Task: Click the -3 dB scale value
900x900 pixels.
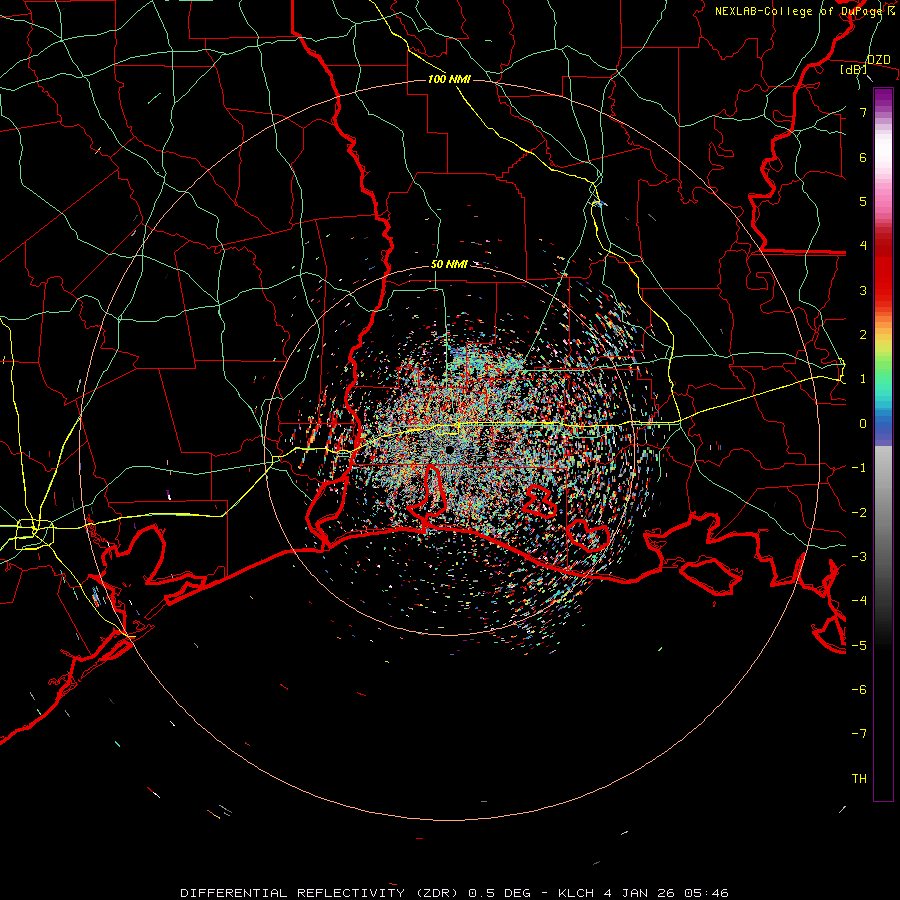Action: [x=859, y=556]
